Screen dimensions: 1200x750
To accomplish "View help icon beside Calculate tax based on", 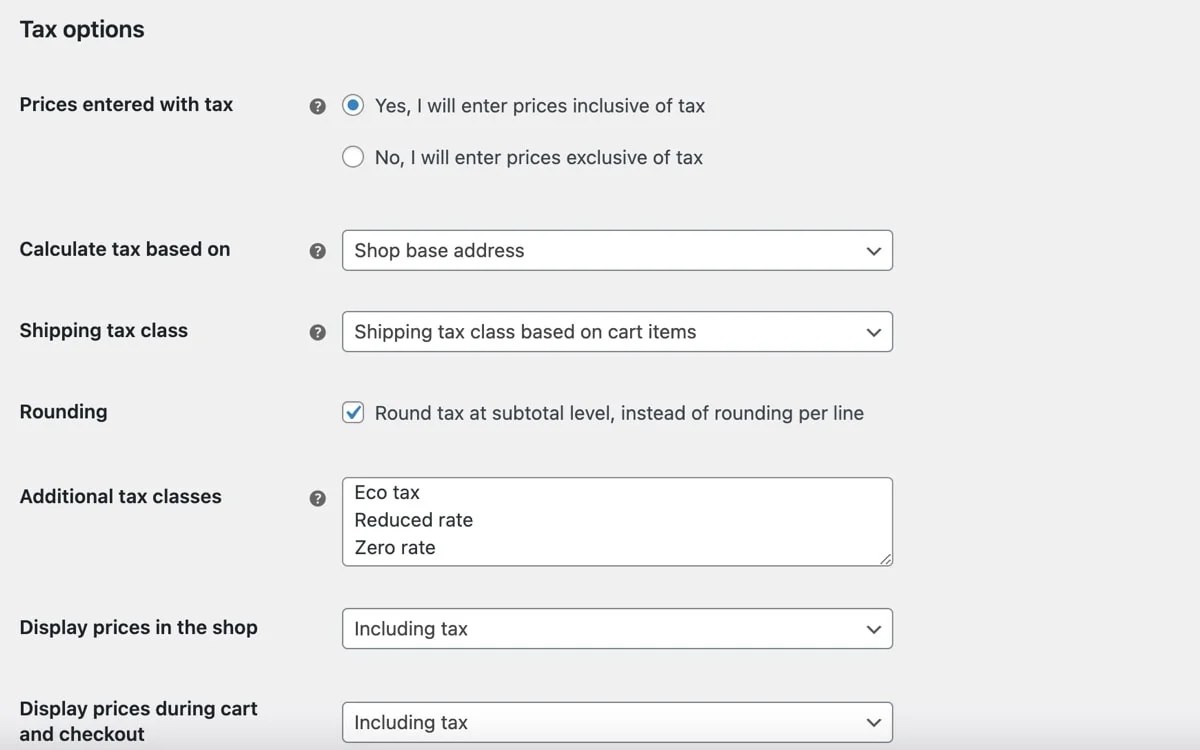I will (317, 250).
